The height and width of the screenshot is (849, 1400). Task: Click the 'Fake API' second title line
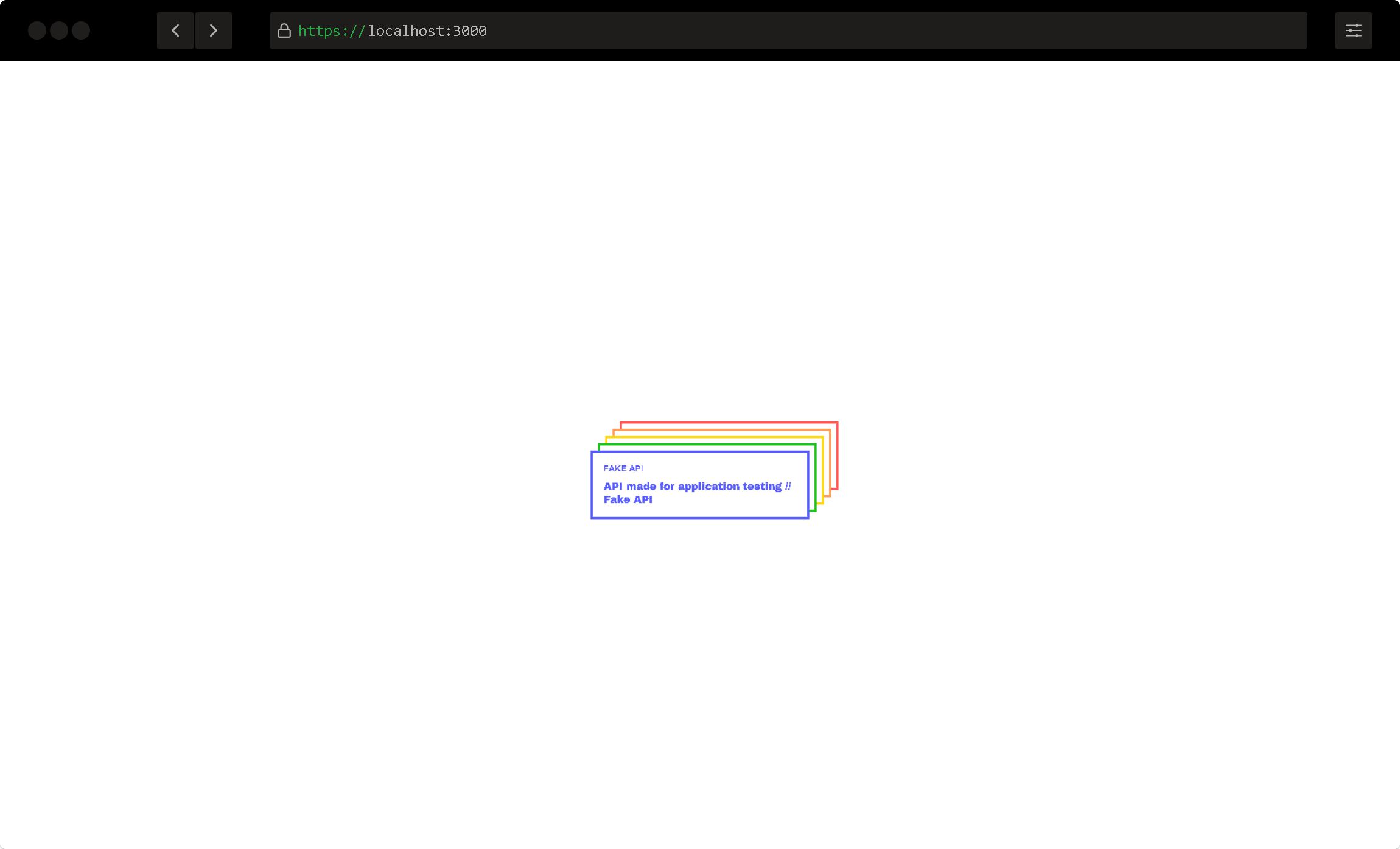point(628,499)
